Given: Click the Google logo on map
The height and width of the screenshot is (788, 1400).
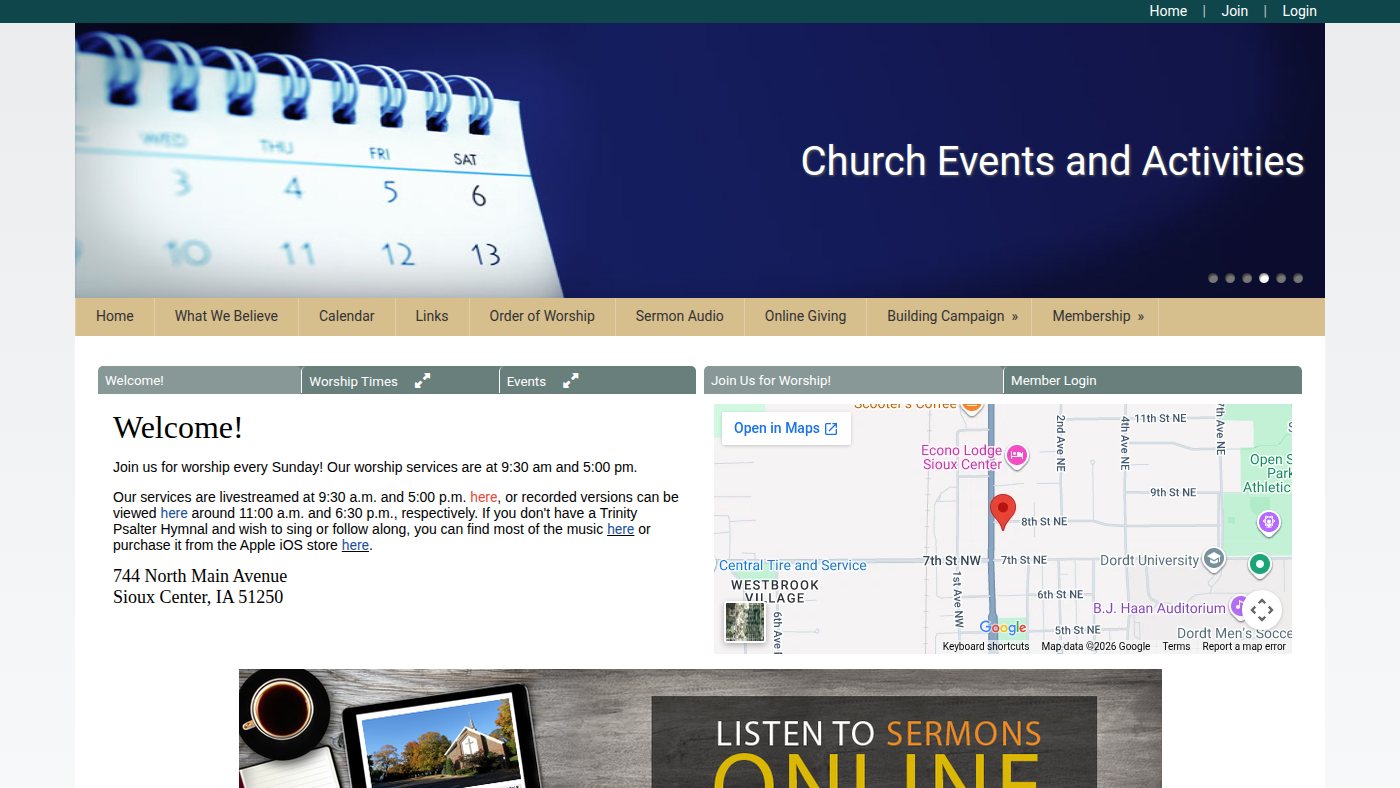Looking at the screenshot, I should point(1003,628).
